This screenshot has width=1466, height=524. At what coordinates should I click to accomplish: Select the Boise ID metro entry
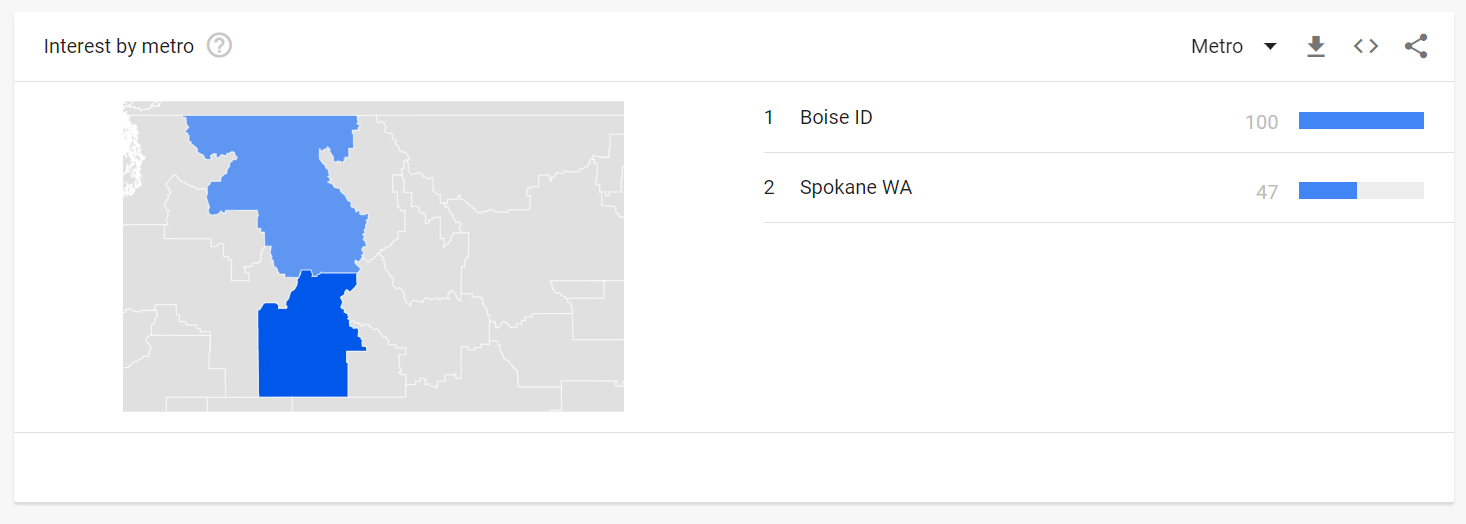click(836, 117)
